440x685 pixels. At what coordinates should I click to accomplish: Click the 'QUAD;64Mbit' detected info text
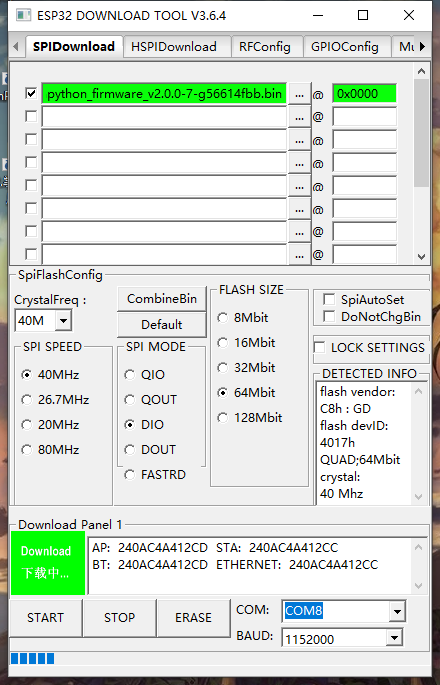[360, 460]
